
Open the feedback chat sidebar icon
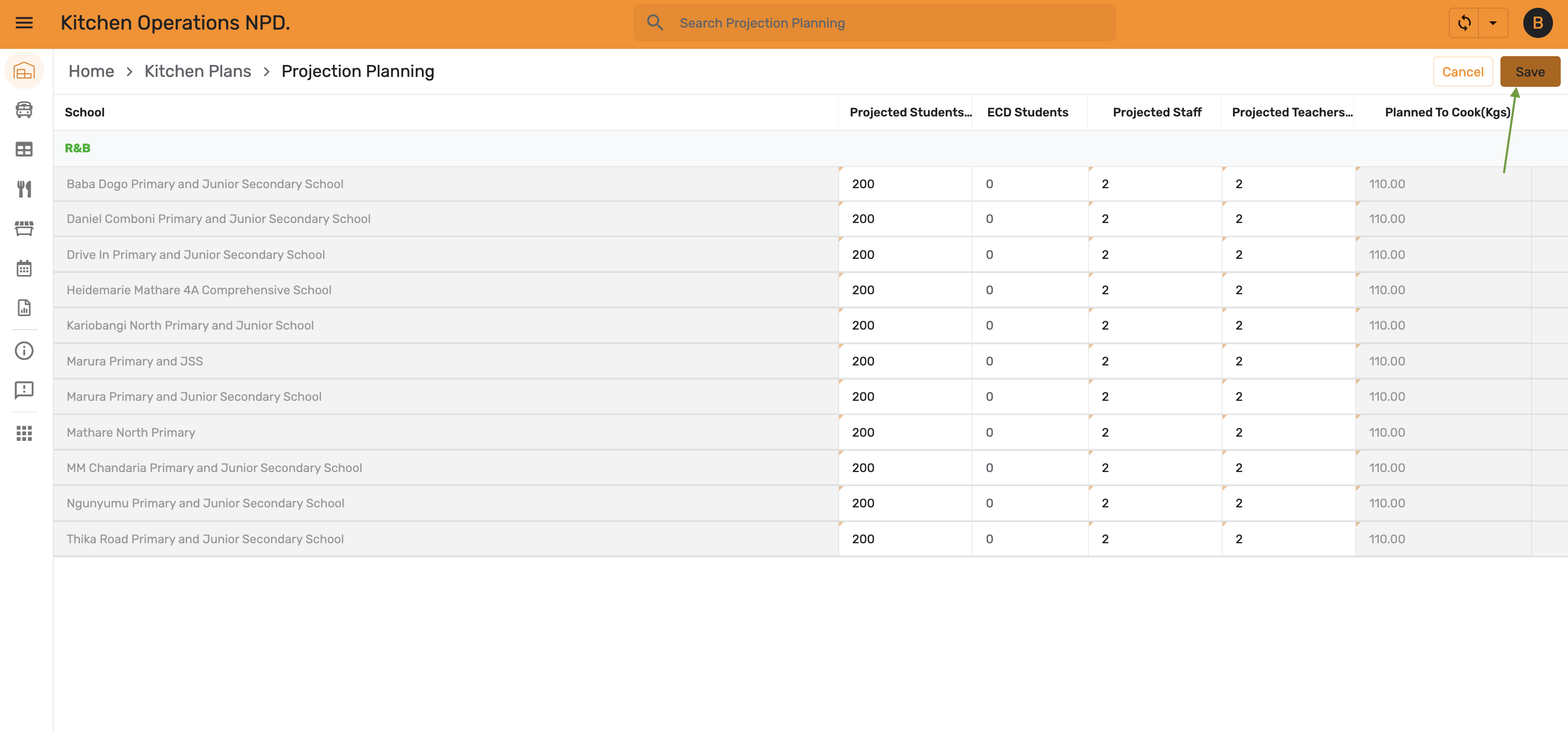pyautogui.click(x=24, y=390)
